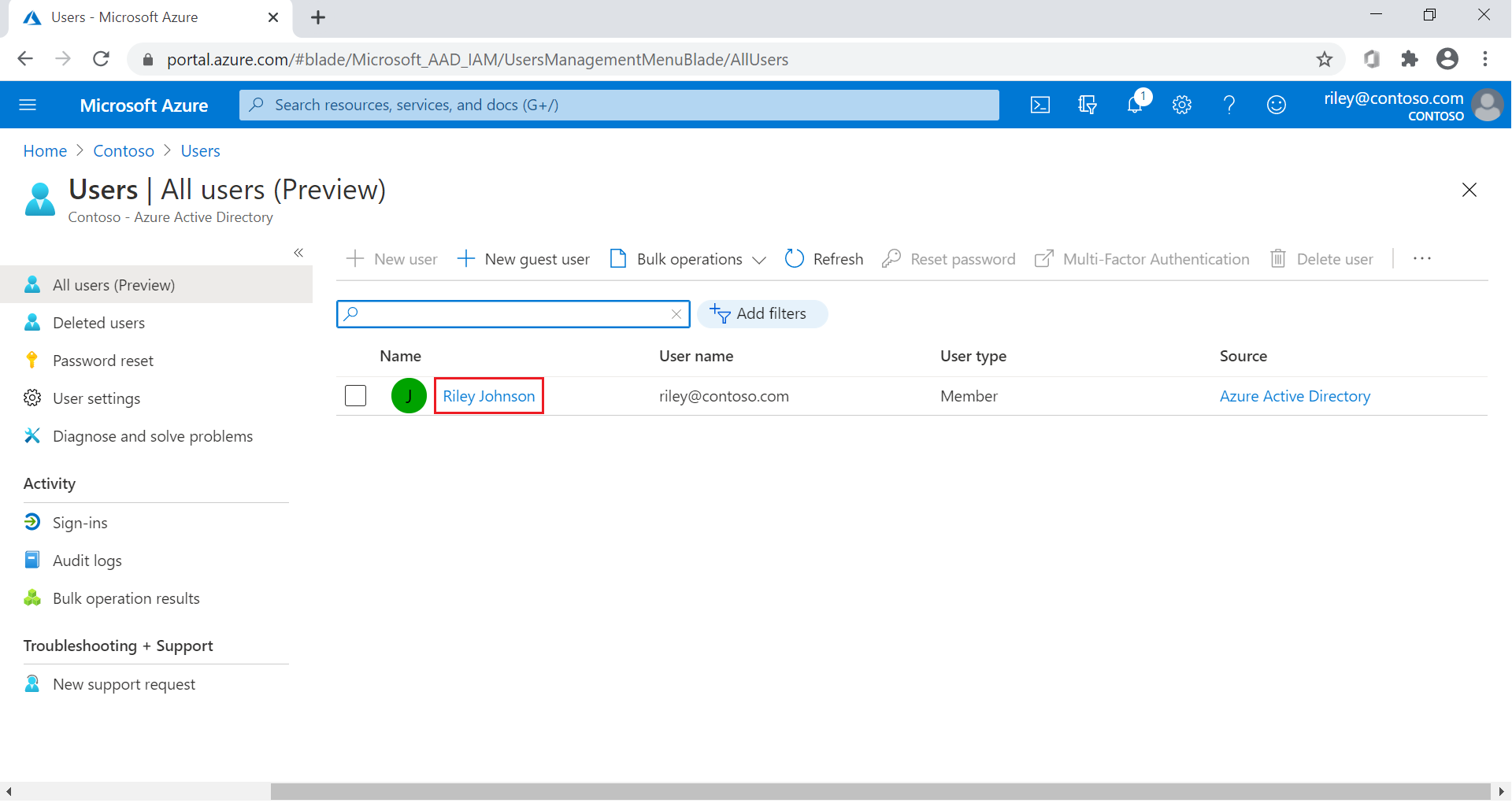Click Riley Johnson's green avatar
Image resolution: width=1512 pixels, height=803 pixels.
[x=409, y=395]
